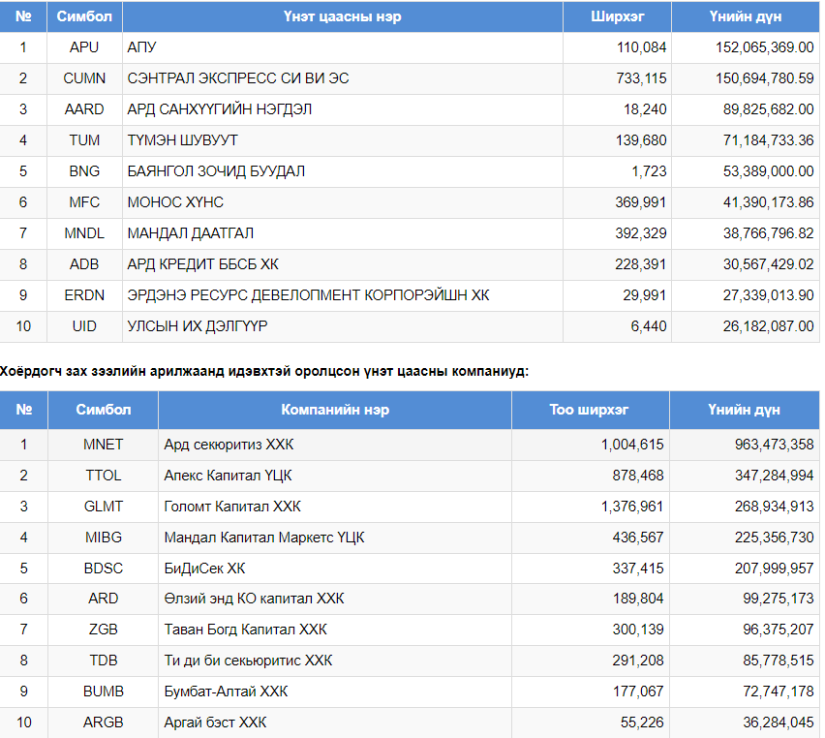825x738 pixels.
Task: Select the BUMB symbol cell
Action: point(103,692)
